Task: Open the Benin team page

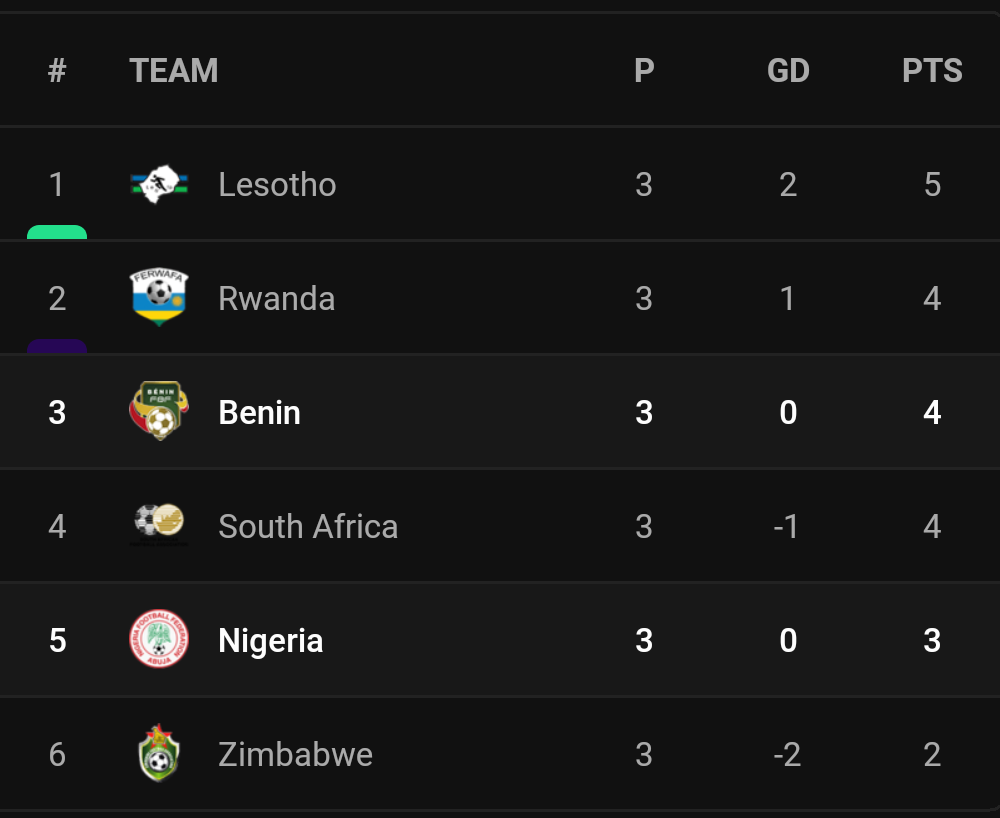Action: coord(258,412)
